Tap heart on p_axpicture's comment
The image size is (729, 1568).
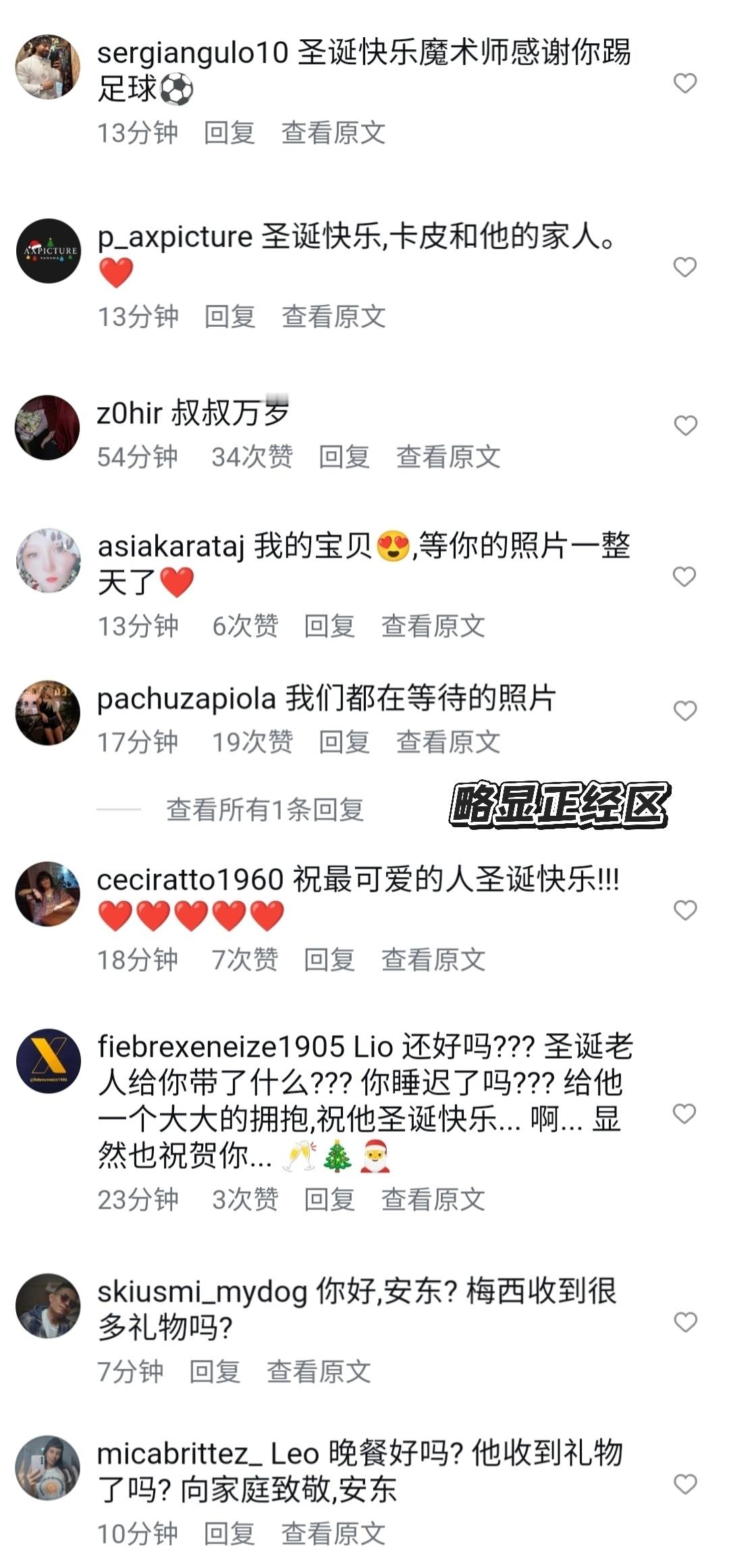685,267
